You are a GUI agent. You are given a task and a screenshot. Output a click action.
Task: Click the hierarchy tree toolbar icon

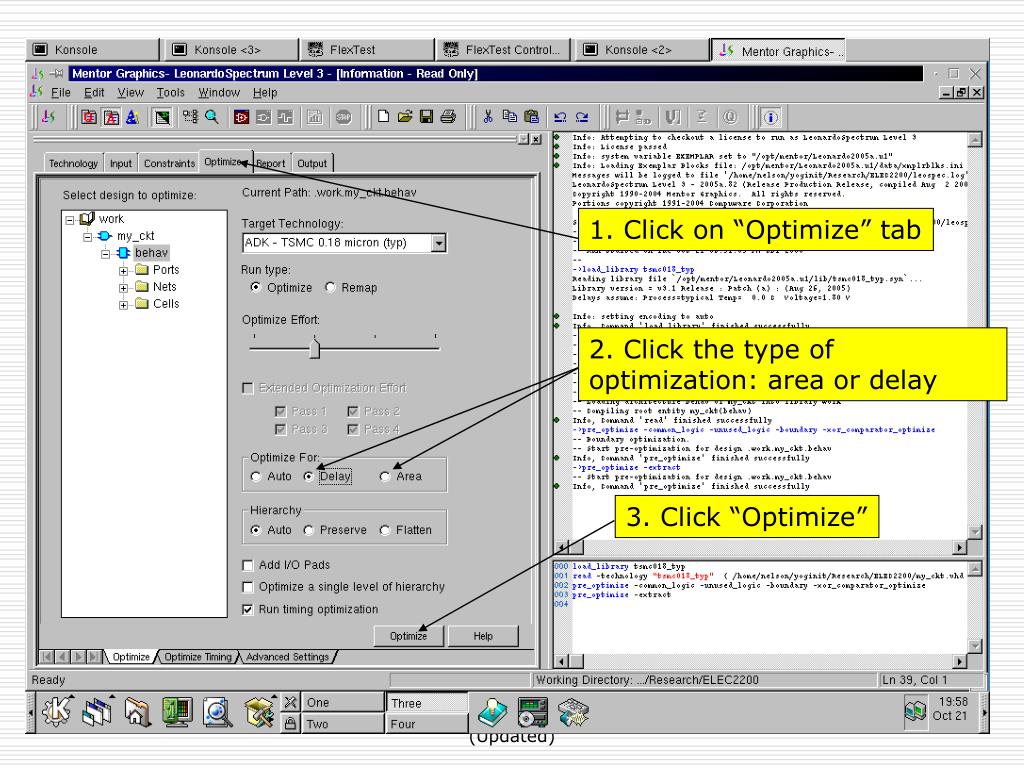pos(190,117)
